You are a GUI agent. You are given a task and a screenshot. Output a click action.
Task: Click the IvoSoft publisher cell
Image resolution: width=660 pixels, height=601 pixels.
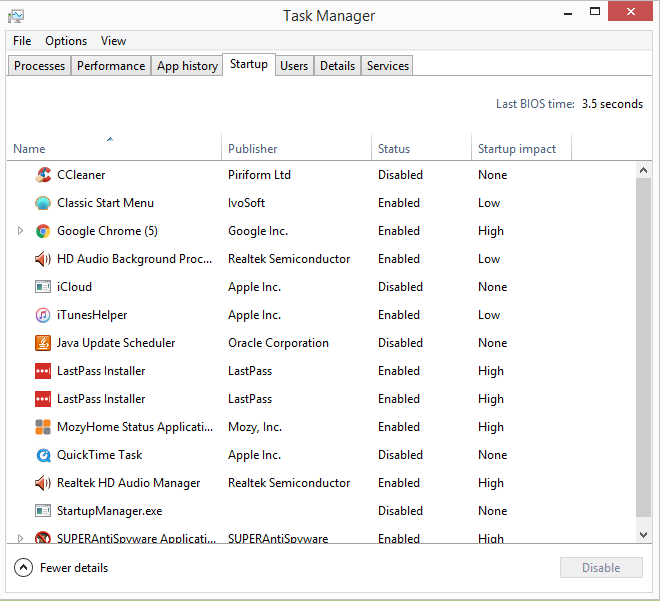pos(246,203)
